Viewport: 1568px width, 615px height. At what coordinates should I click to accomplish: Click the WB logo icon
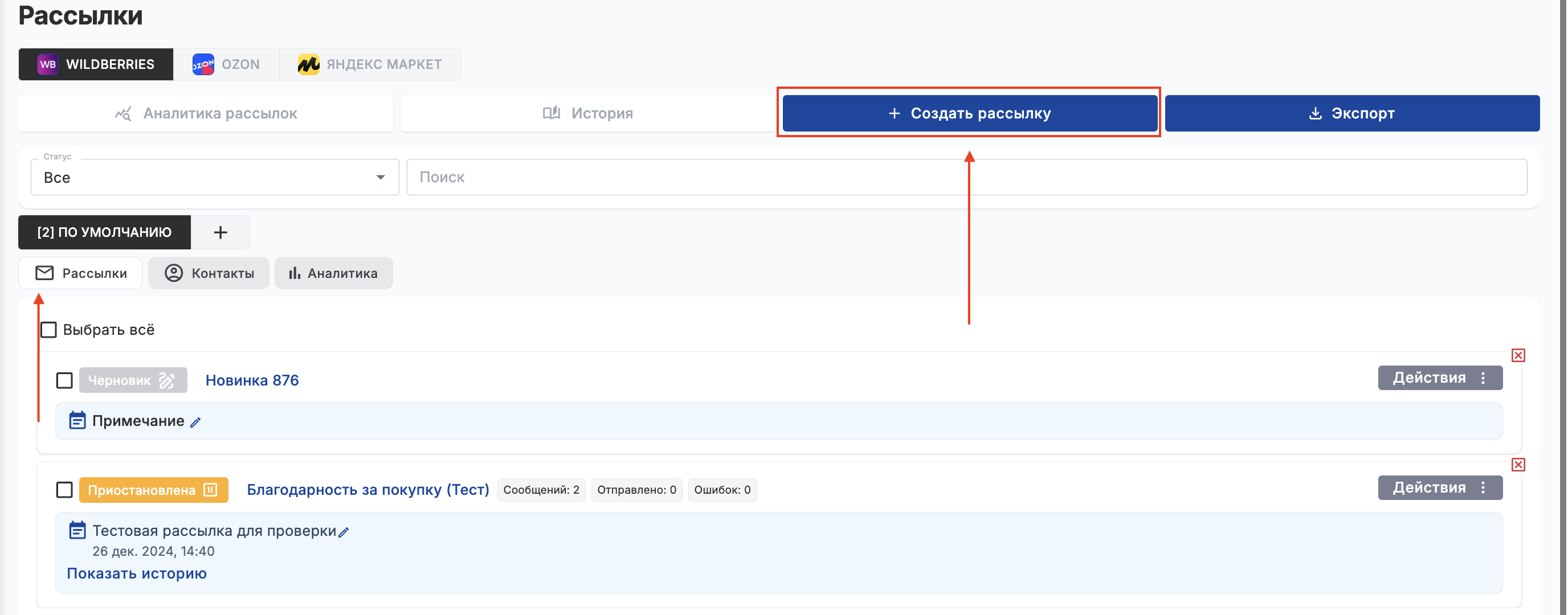point(47,64)
